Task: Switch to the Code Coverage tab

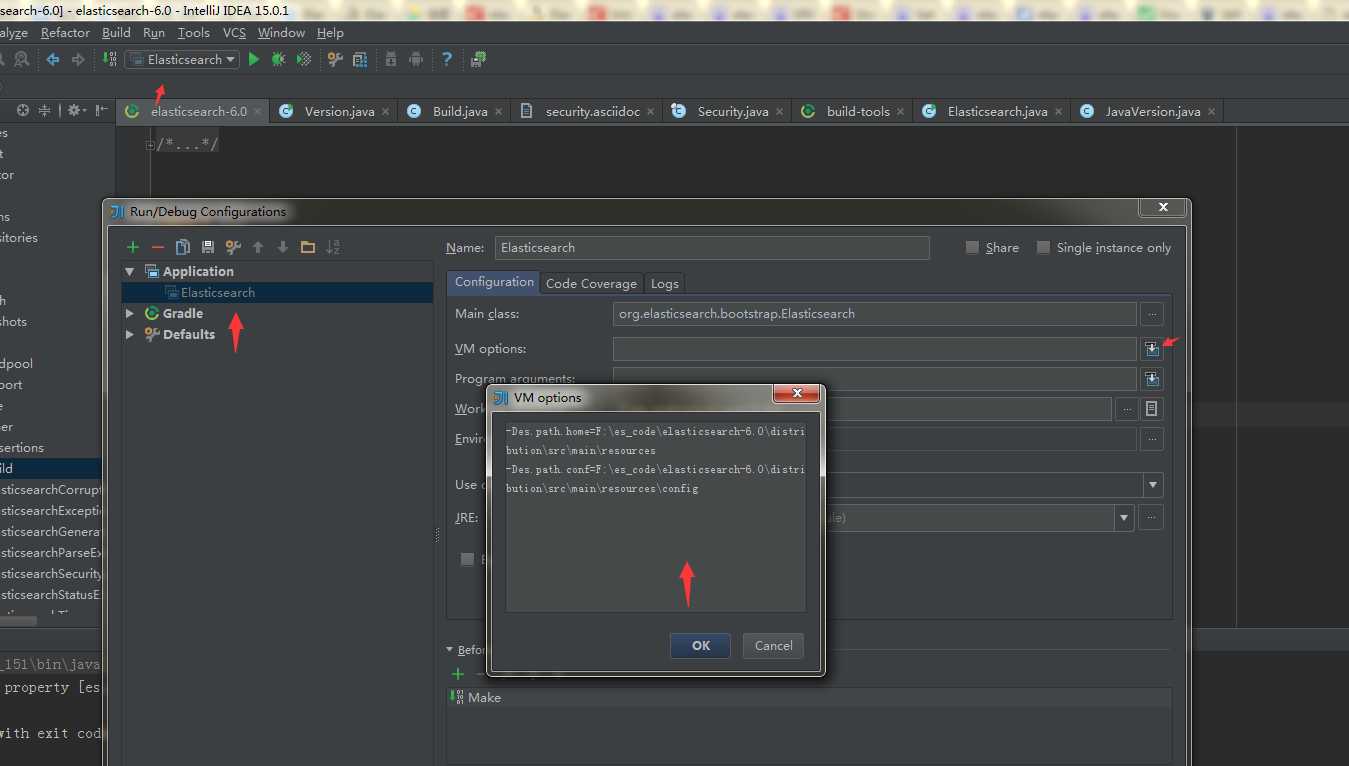Action: click(x=591, y=283)
